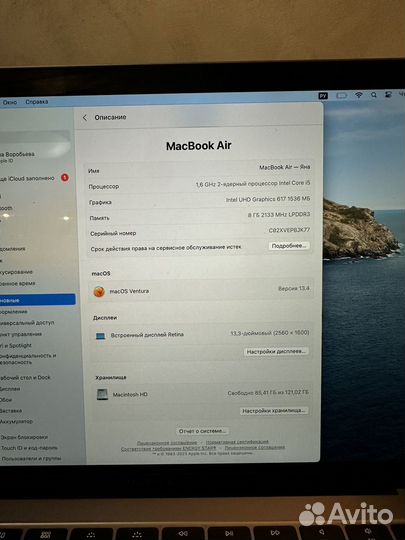Open the ENERGY STAR compliance link
This screenshot has height=540, width=405.
168,448
